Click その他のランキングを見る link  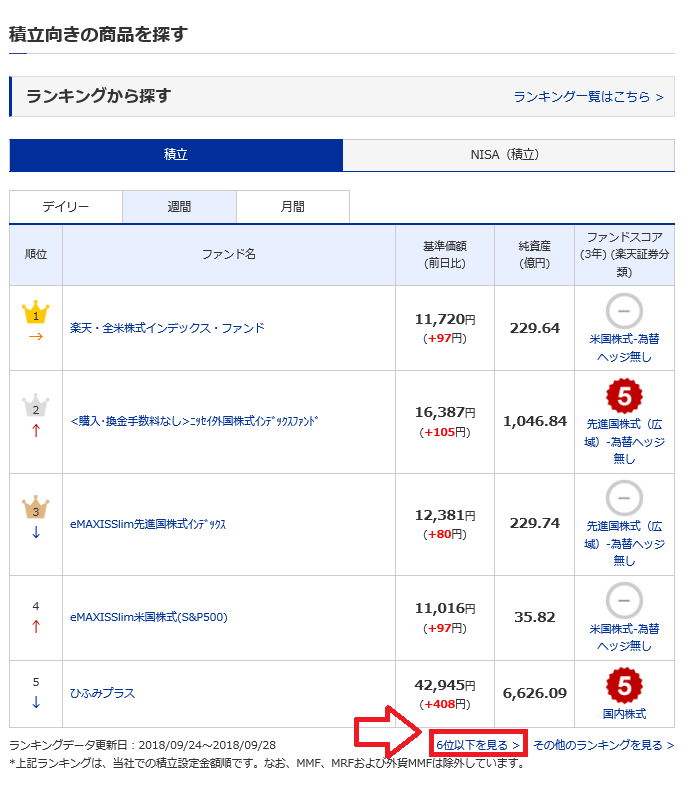point(603,745)
